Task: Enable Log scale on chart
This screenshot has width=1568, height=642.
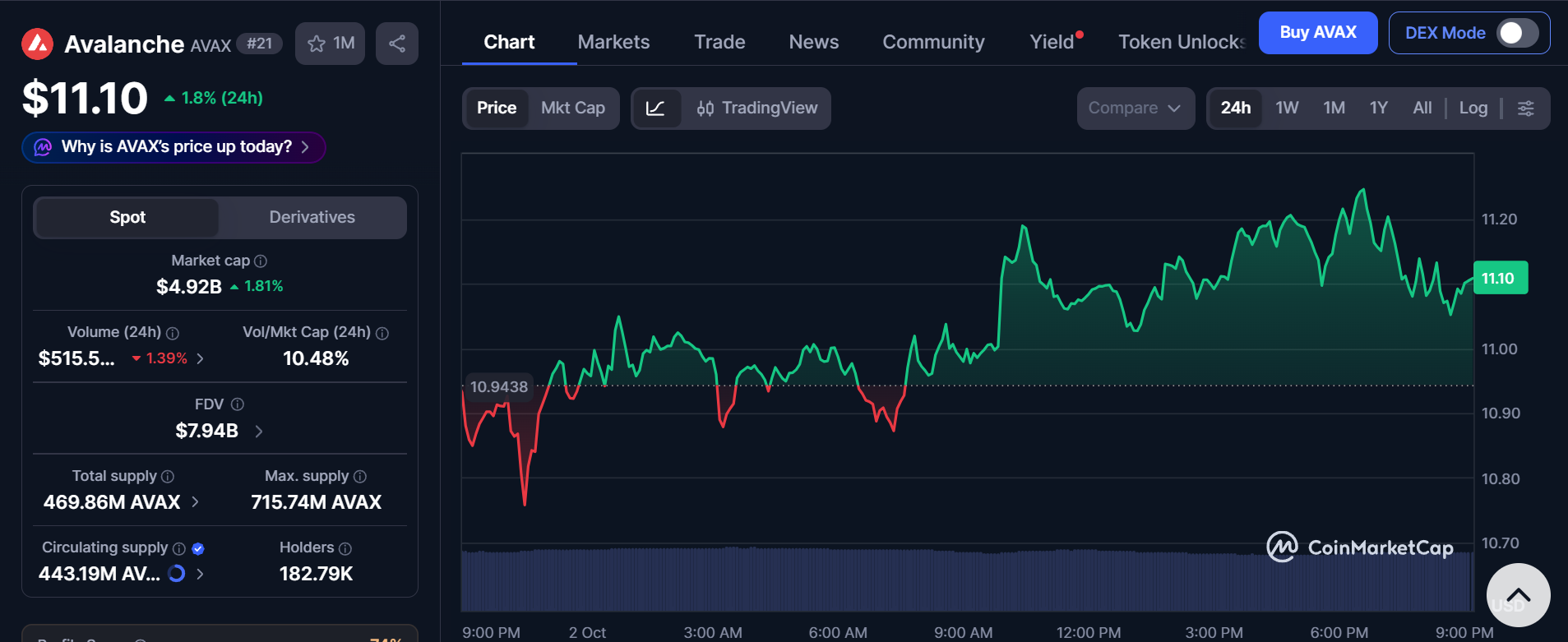Action: coord(1473,109)
